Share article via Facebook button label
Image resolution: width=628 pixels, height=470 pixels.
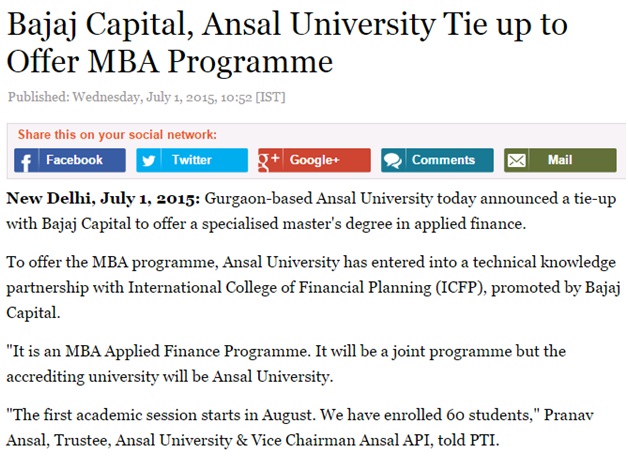pyautogui.click(x=74, y=160)
